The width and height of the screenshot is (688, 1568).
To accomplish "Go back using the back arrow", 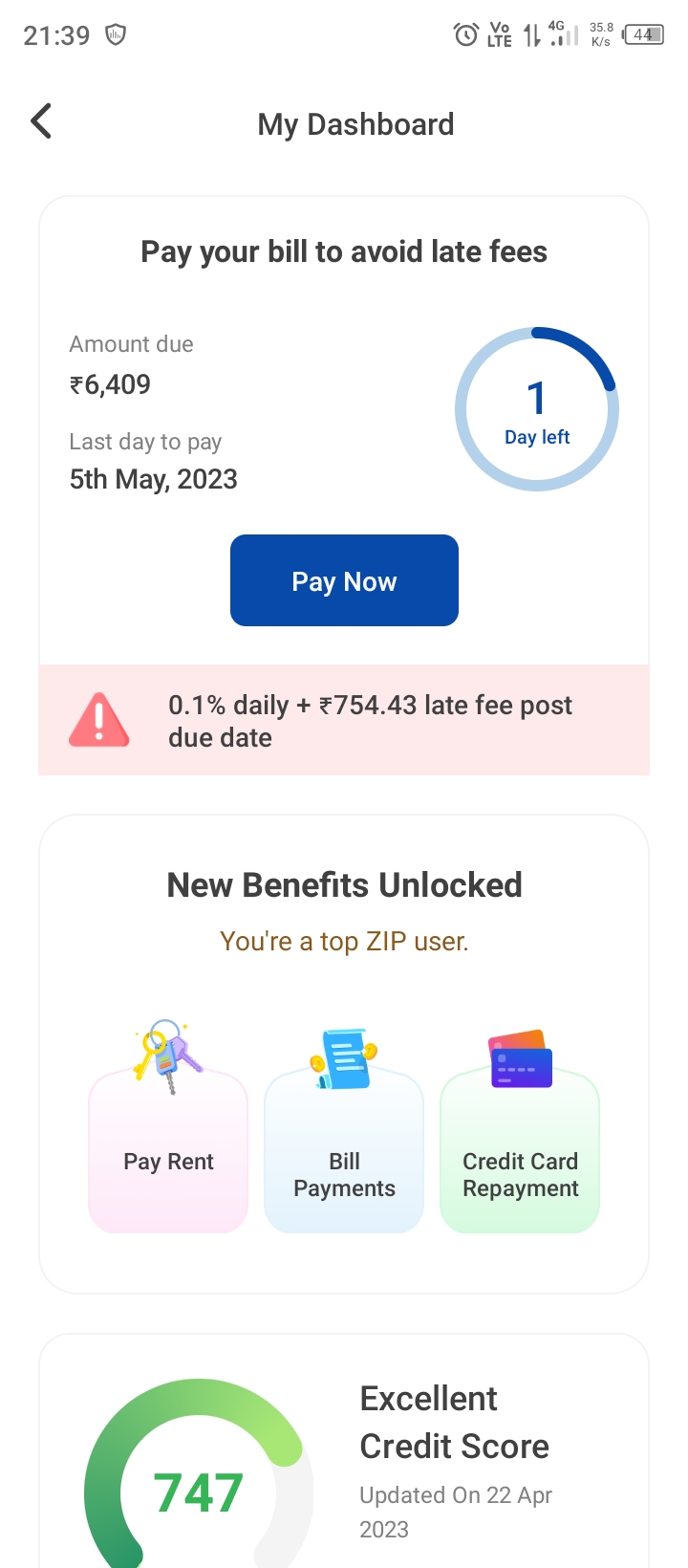I will coord(41,121).
